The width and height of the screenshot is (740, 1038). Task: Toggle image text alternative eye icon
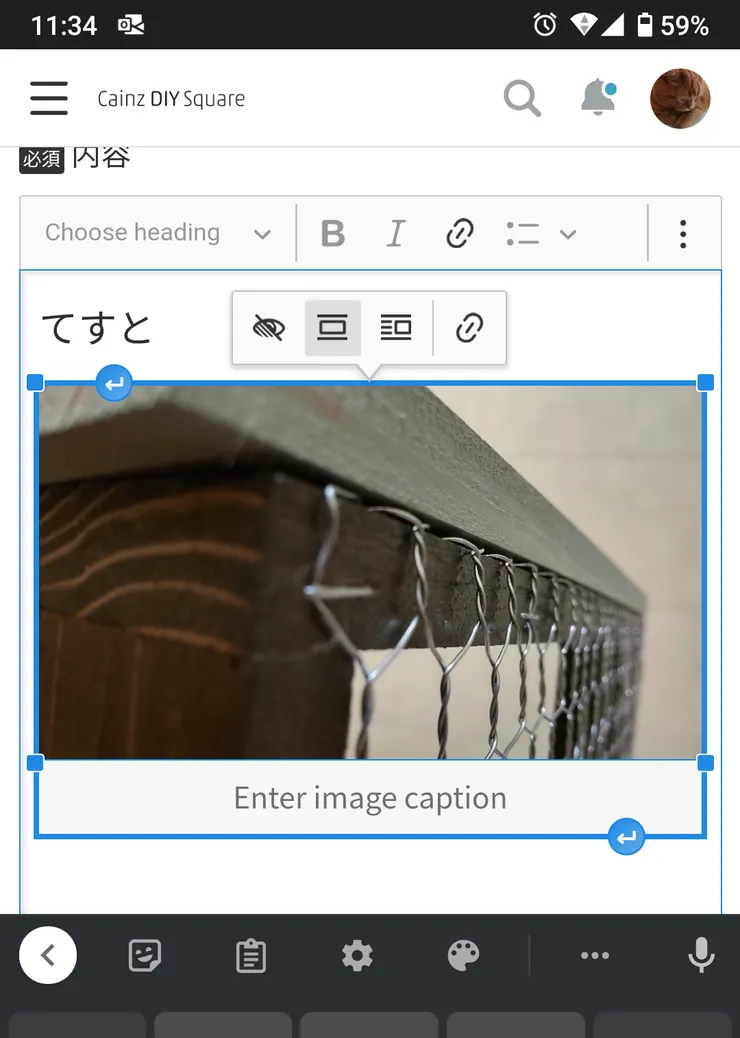click(268, 328)
